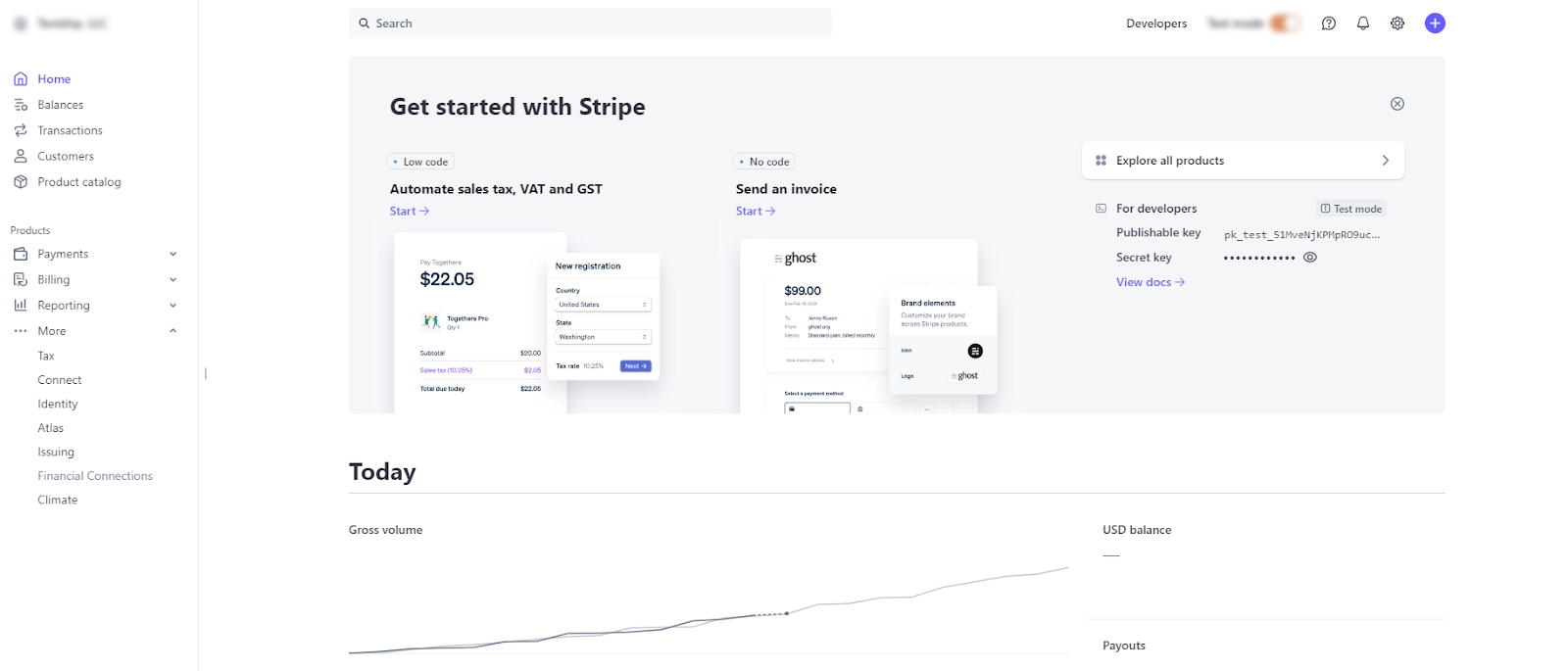
Task: Click the Payments wallet icon
Action: pos(21,254)
